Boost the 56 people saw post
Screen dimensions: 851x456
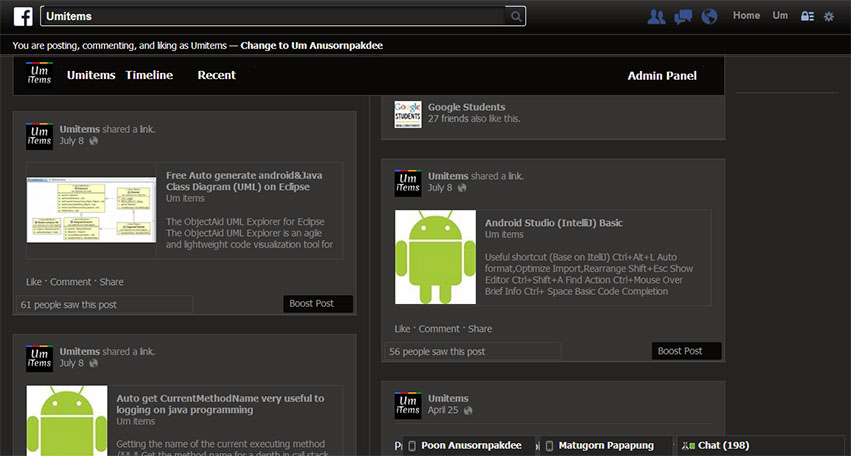point(687,351)
